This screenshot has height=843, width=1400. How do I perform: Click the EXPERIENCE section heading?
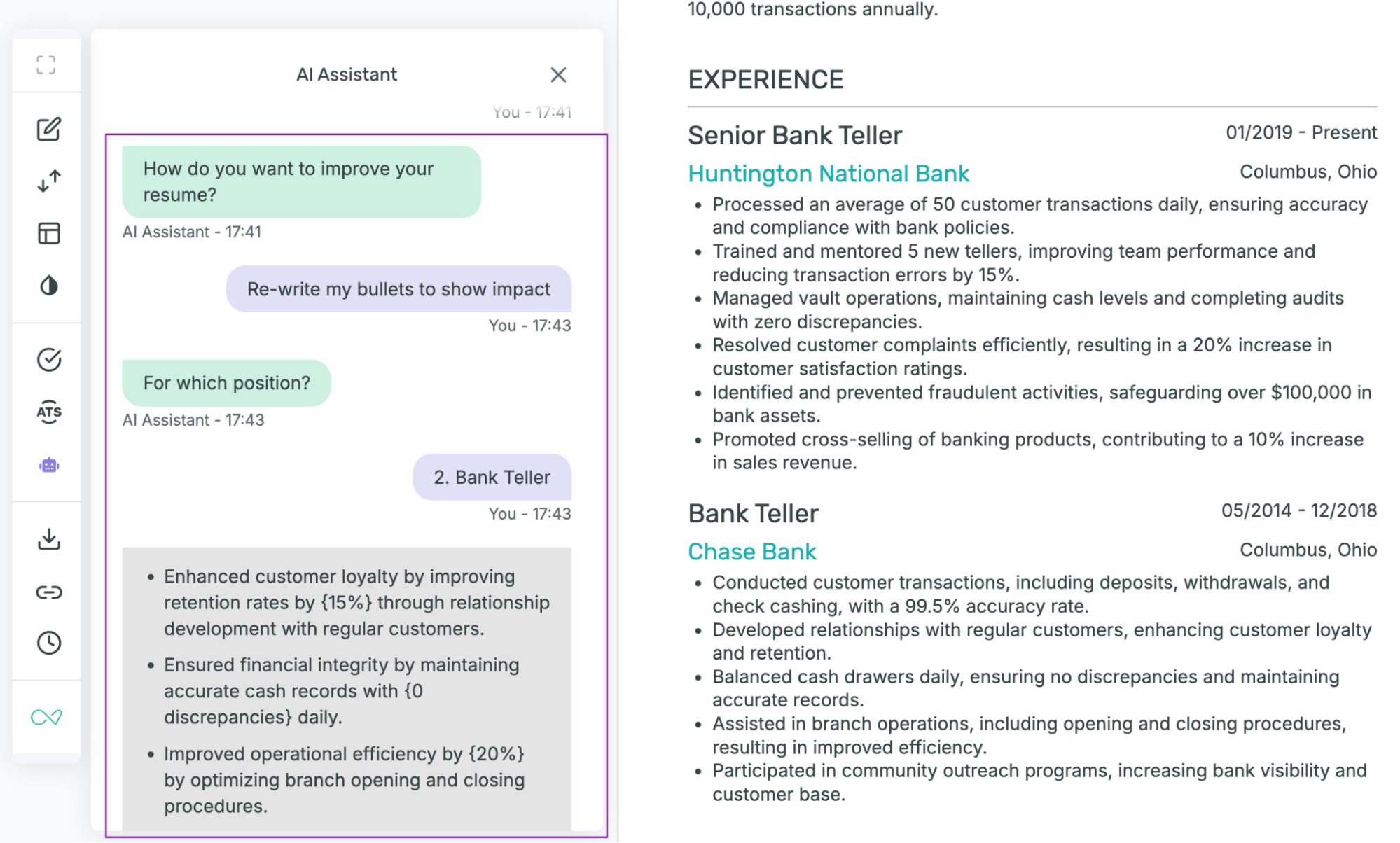765,80
